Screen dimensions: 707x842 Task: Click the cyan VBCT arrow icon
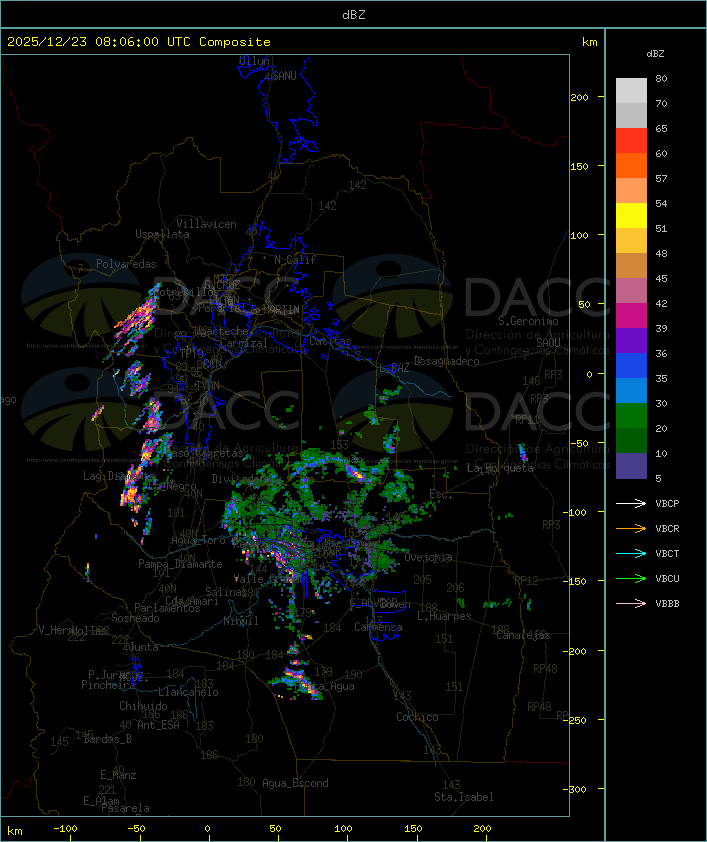(631, 554)
